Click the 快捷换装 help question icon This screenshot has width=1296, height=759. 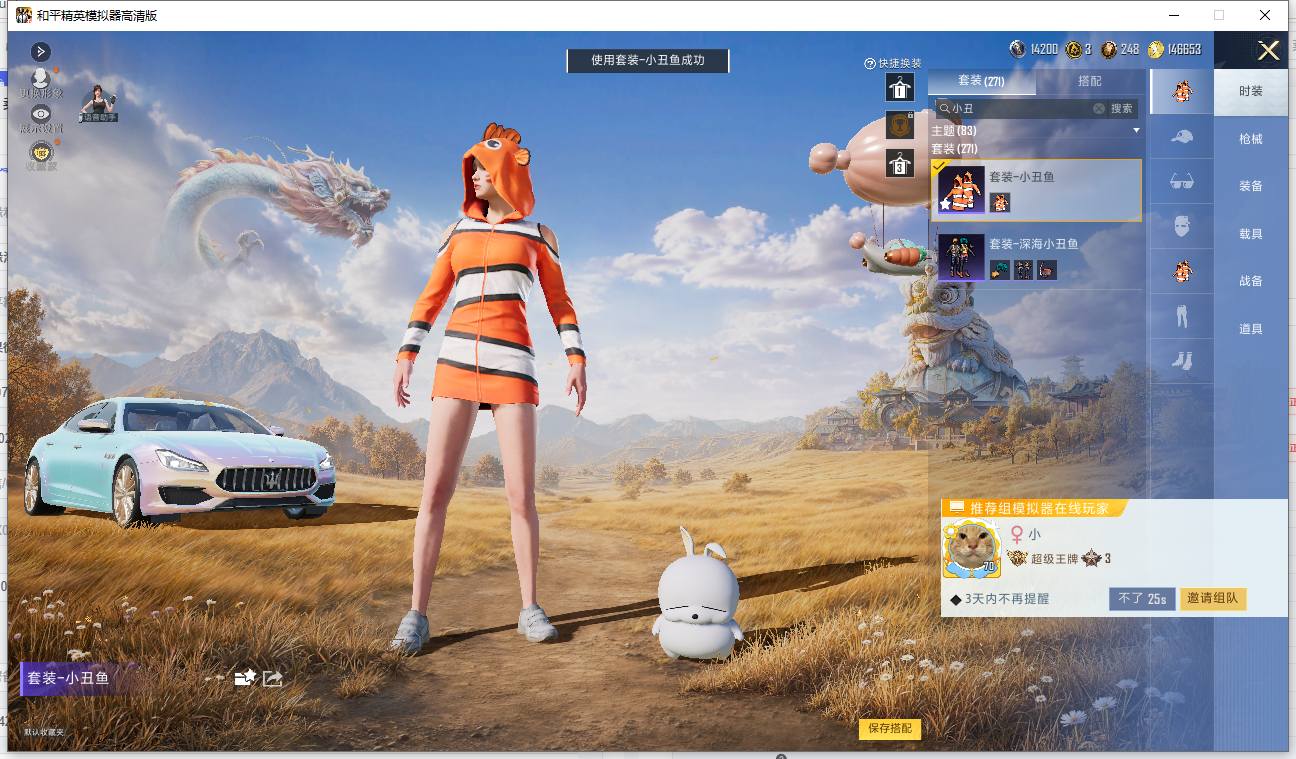(x=870, y=63)
